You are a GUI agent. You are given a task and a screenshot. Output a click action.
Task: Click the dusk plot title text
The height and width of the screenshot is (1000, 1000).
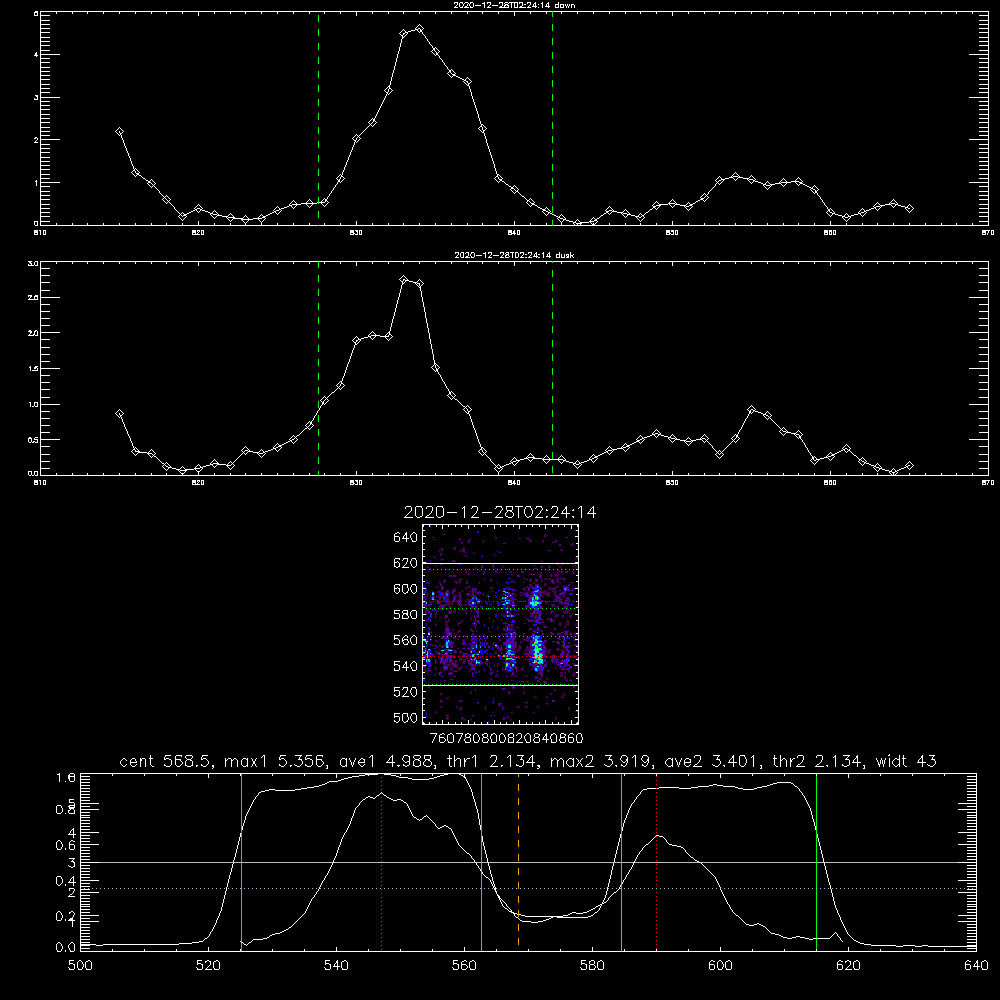tap(514, 255)
